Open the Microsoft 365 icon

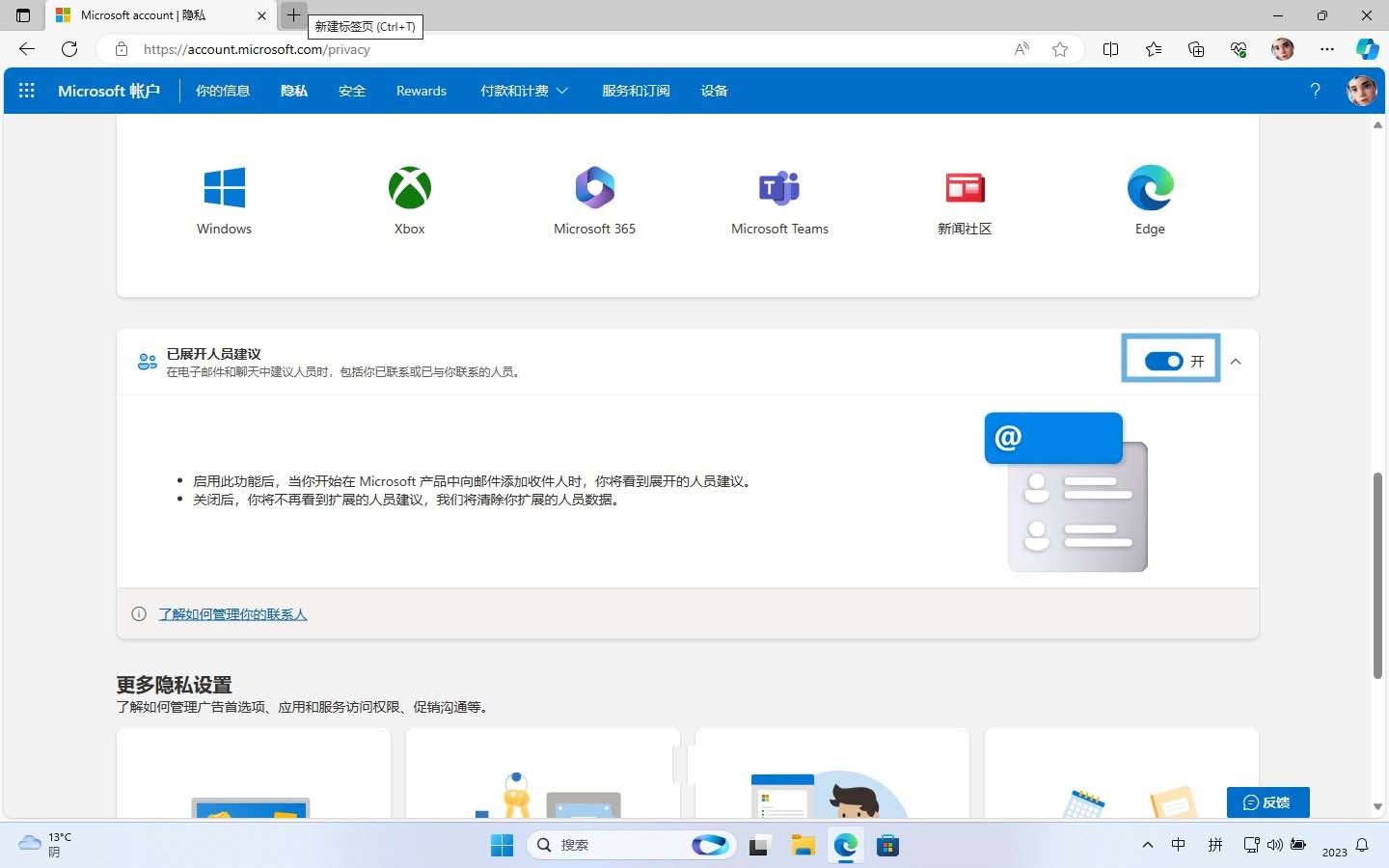(594, 188)
